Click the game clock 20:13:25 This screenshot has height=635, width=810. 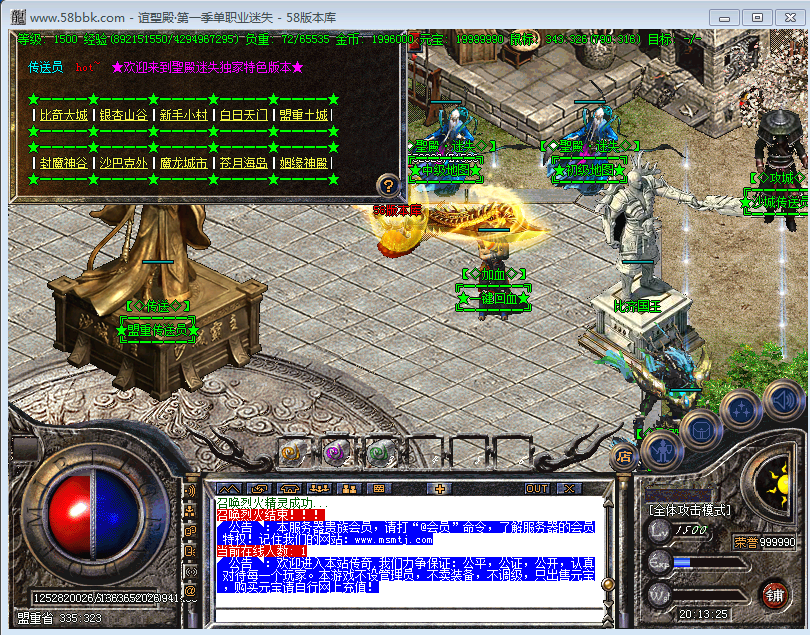pyautogui.click(x=703, y=614)
